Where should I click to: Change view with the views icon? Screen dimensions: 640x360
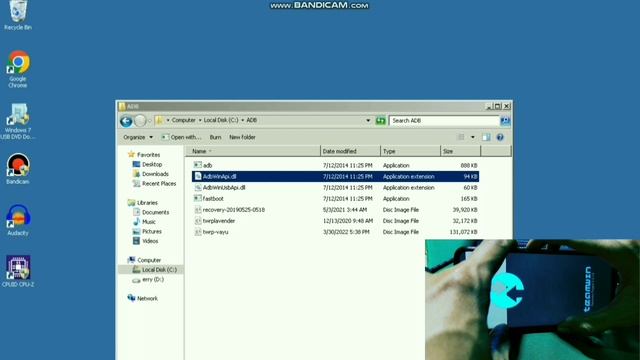(461, 137)
